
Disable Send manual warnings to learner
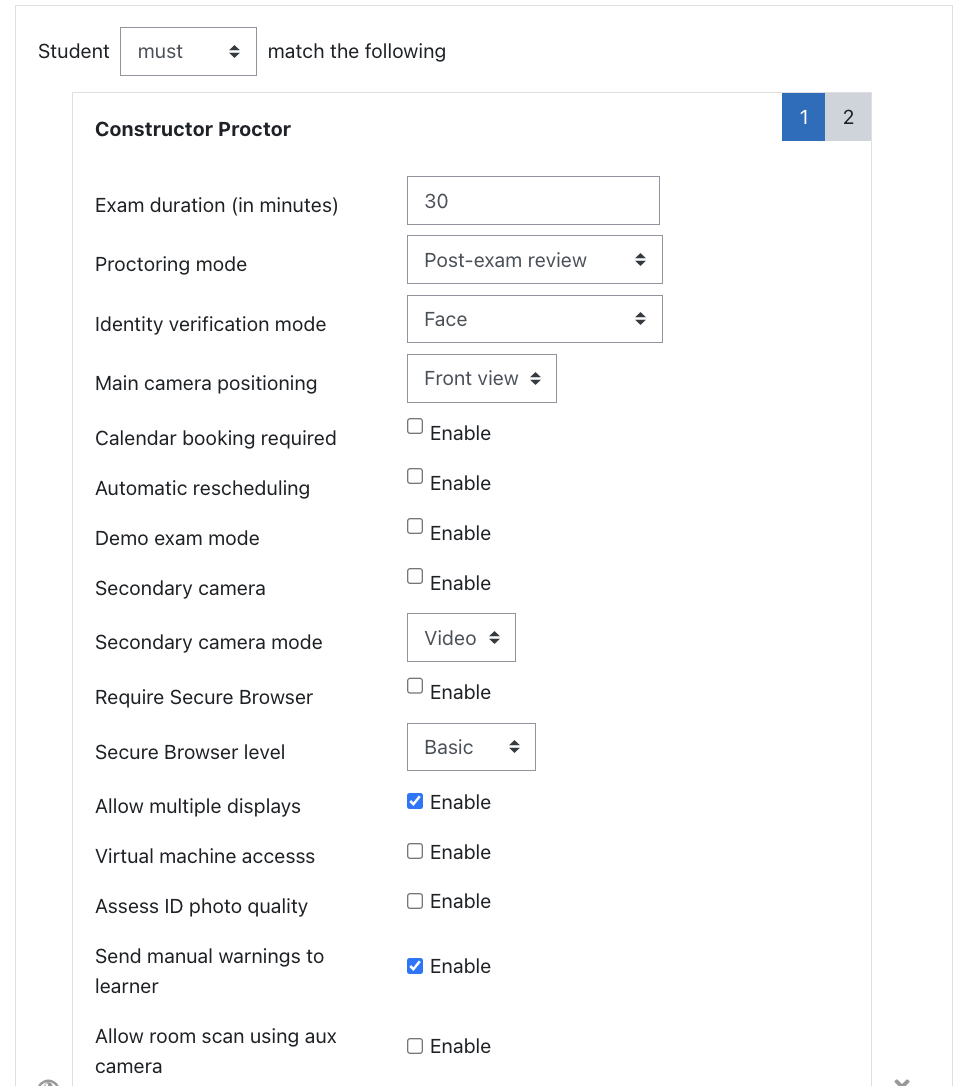pos(415,966)
